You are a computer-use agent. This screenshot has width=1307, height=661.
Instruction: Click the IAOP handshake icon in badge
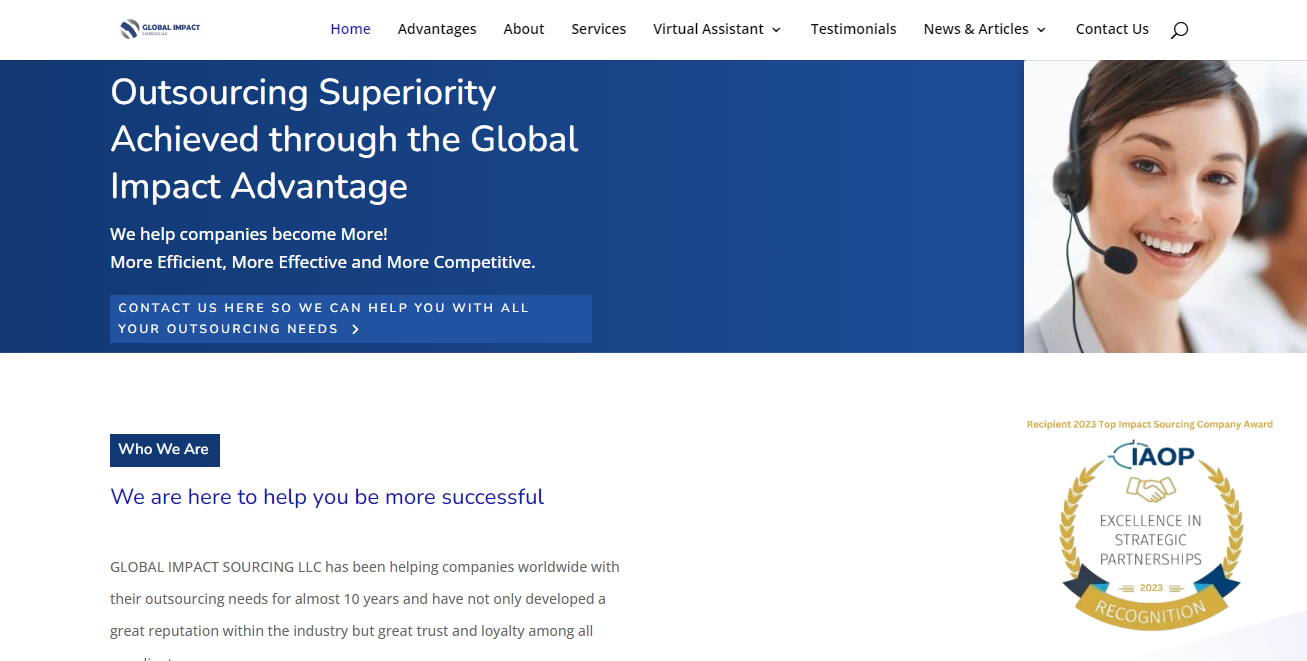coord(1151,489)
